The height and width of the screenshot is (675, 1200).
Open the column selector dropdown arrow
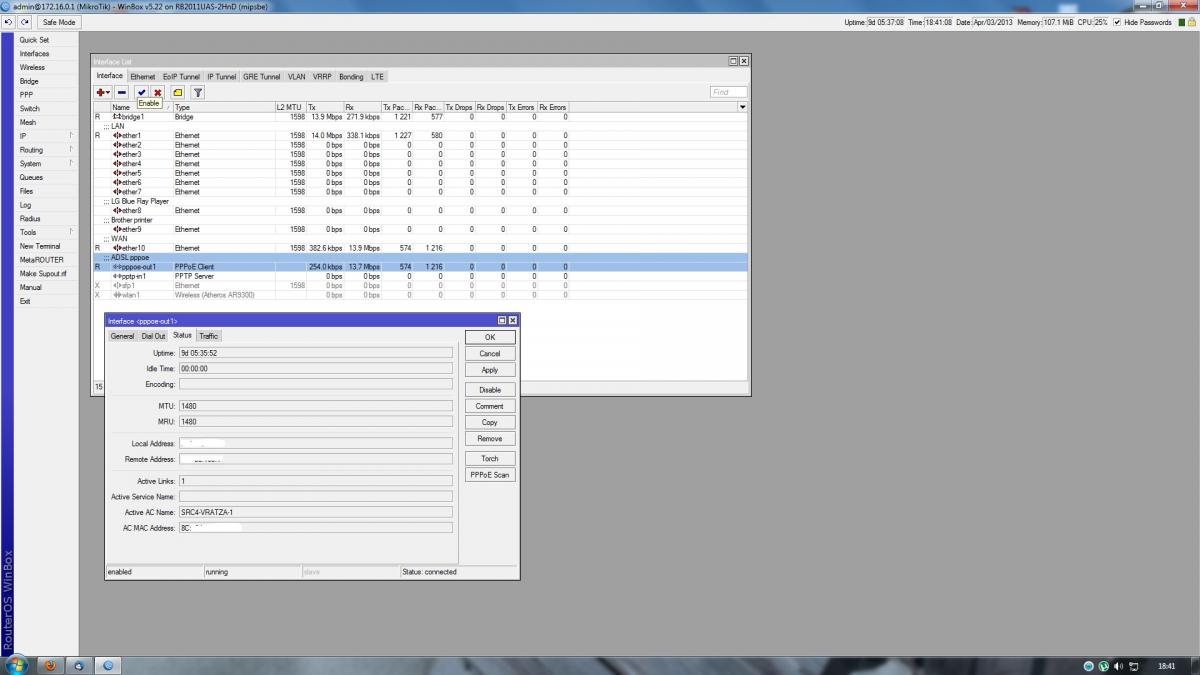point(742,107)
